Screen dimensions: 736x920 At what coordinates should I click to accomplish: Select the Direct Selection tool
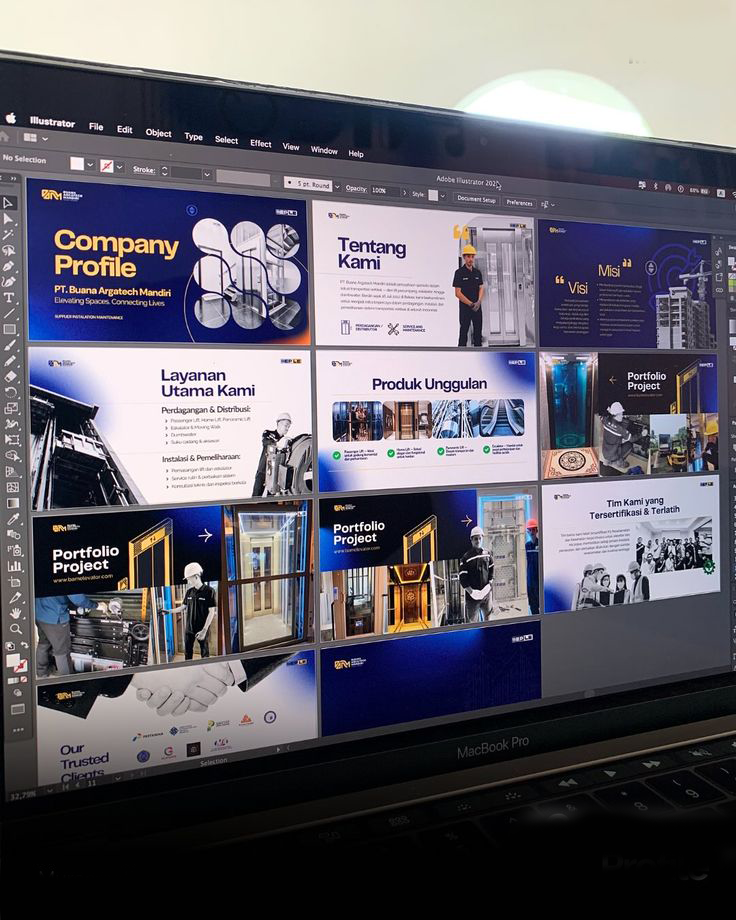[8, 219]
